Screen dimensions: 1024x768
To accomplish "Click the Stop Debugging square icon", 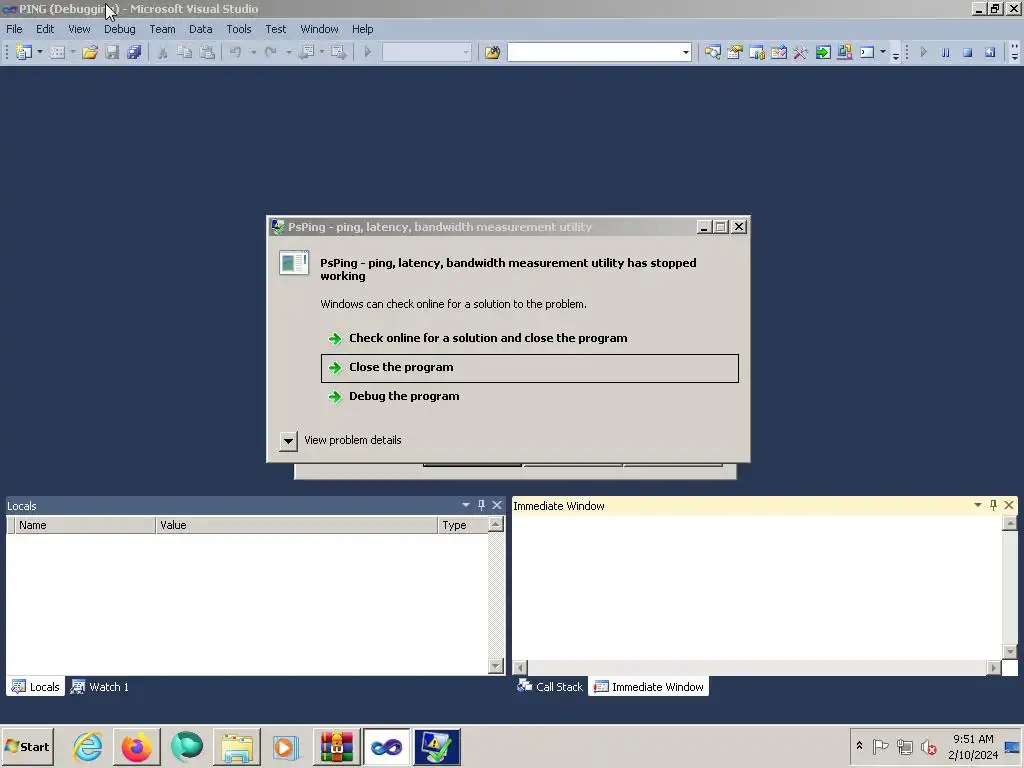I will click(x=968, y=52).
